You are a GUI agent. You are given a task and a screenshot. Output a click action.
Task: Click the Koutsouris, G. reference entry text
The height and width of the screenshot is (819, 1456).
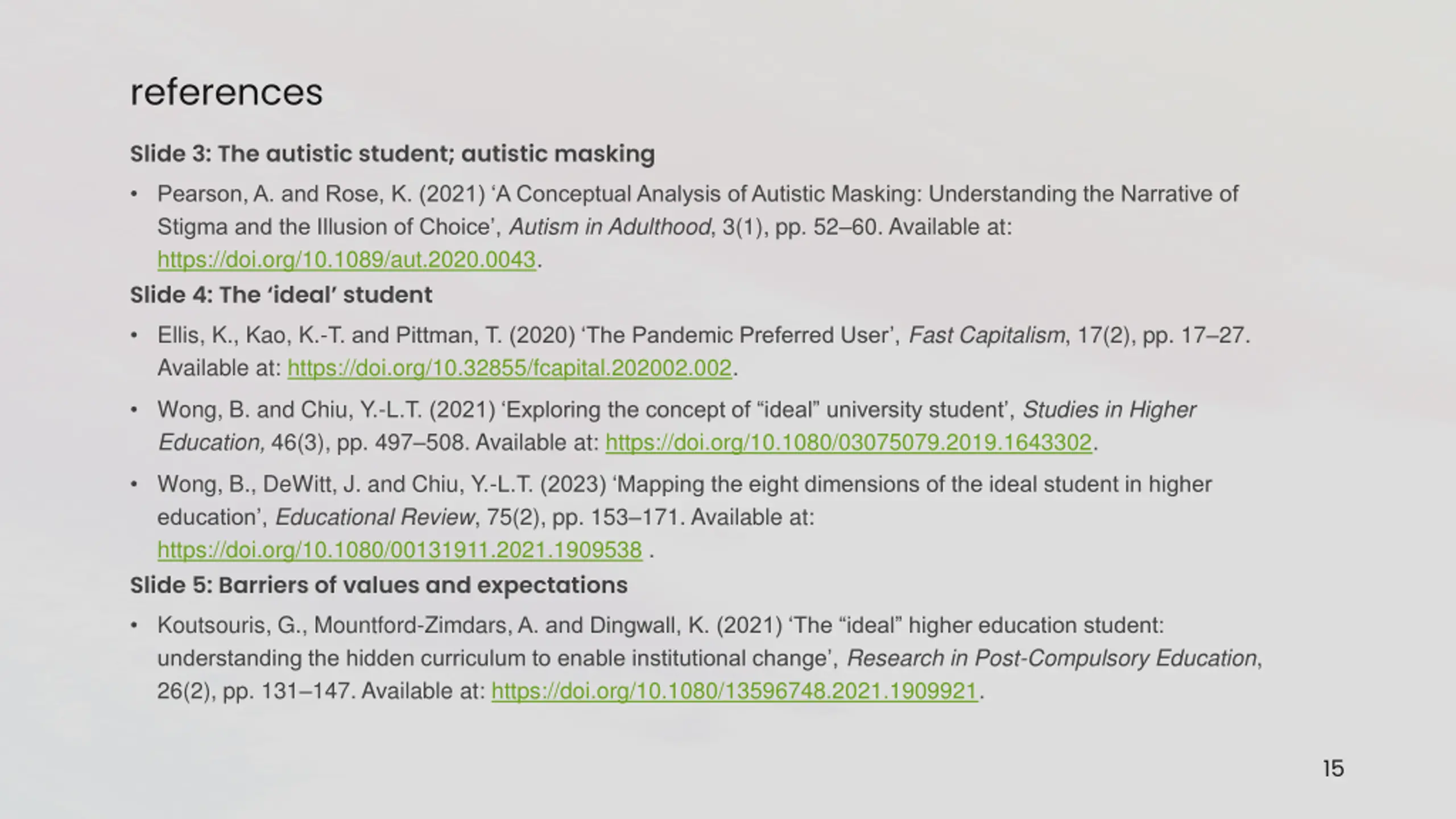click(710, 658)
